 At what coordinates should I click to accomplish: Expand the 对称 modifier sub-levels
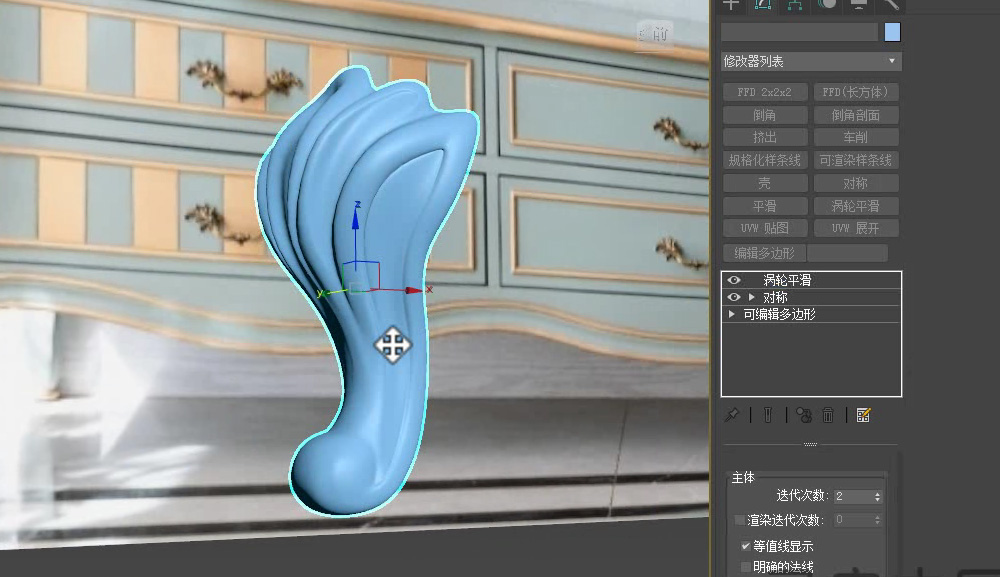click(752, 298)
